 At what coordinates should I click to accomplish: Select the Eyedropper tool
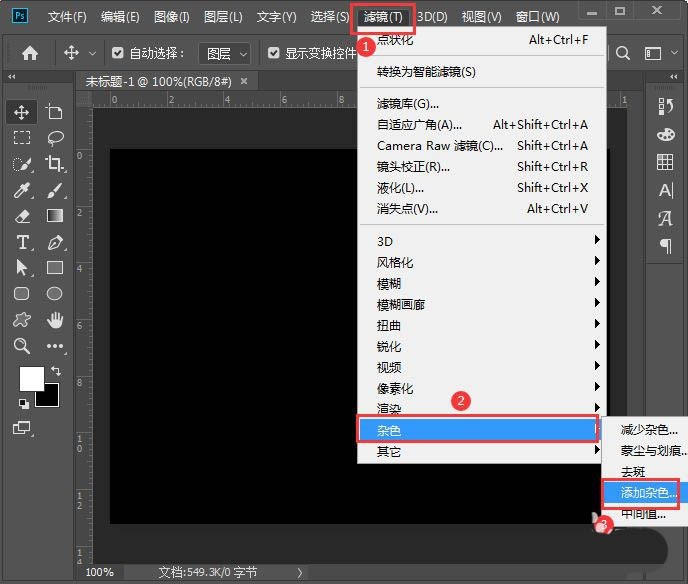tap(22, 190)
